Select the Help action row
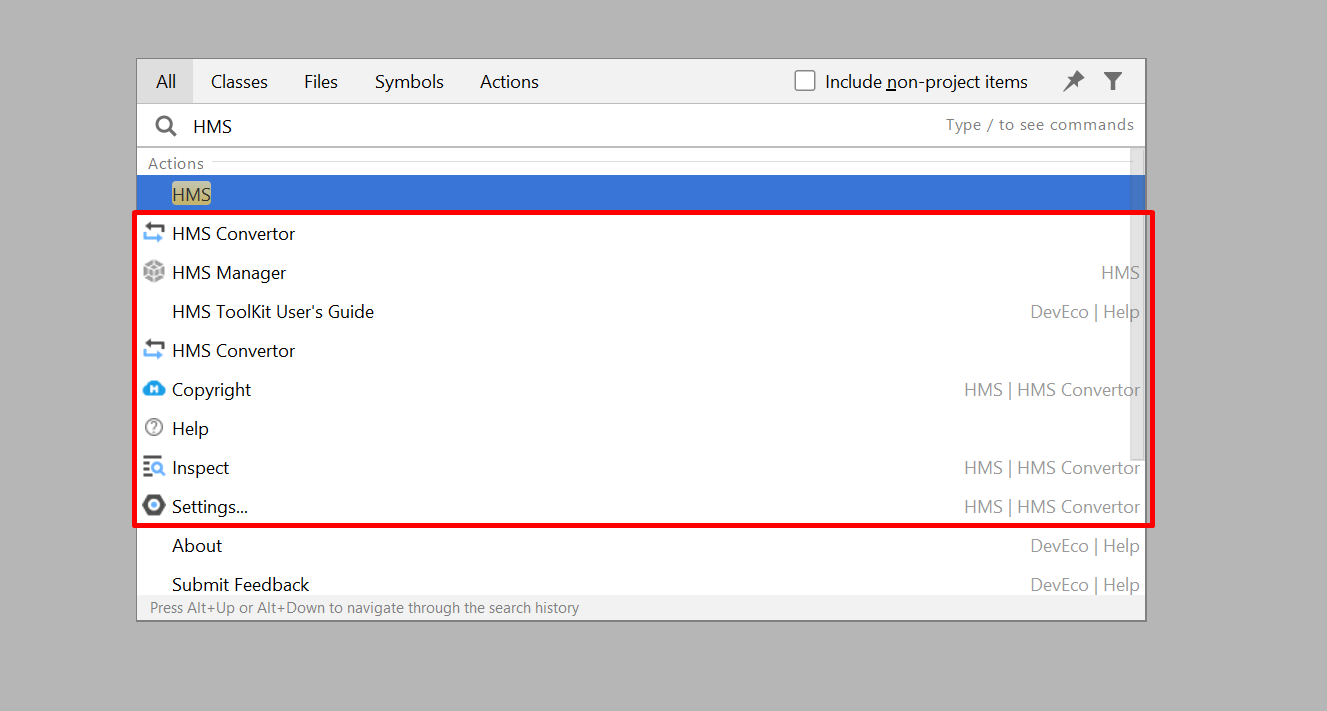Viewport: 1327px width, 711px height. 641,429
